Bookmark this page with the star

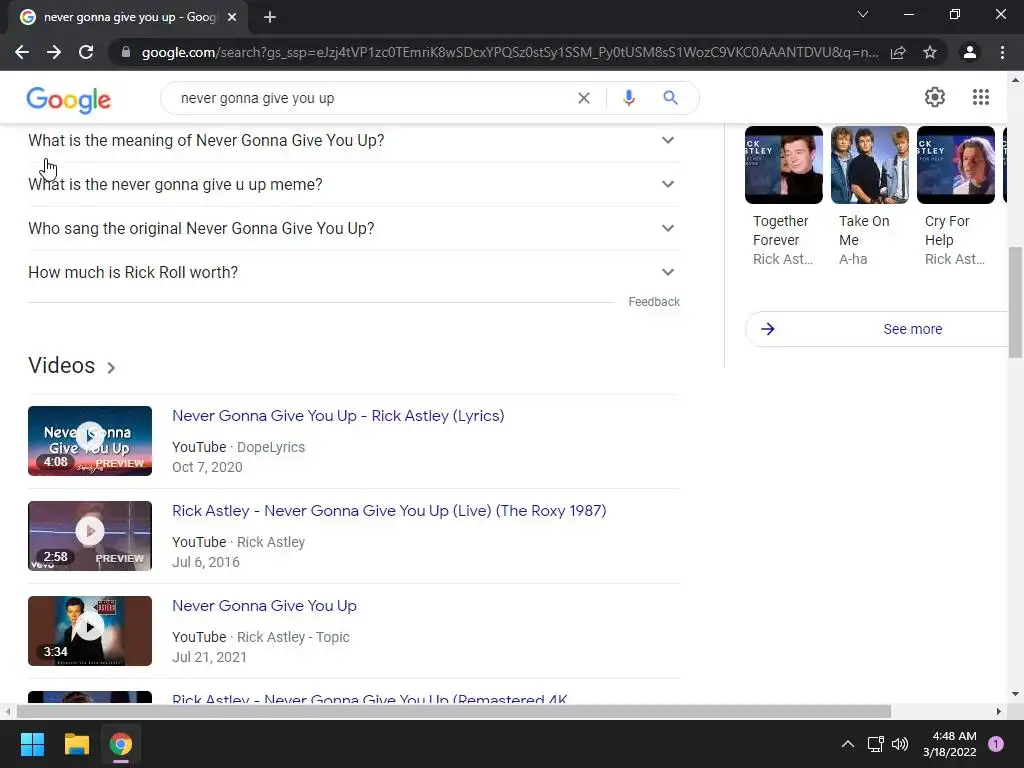pyautogui.click(x=930, y=52)
